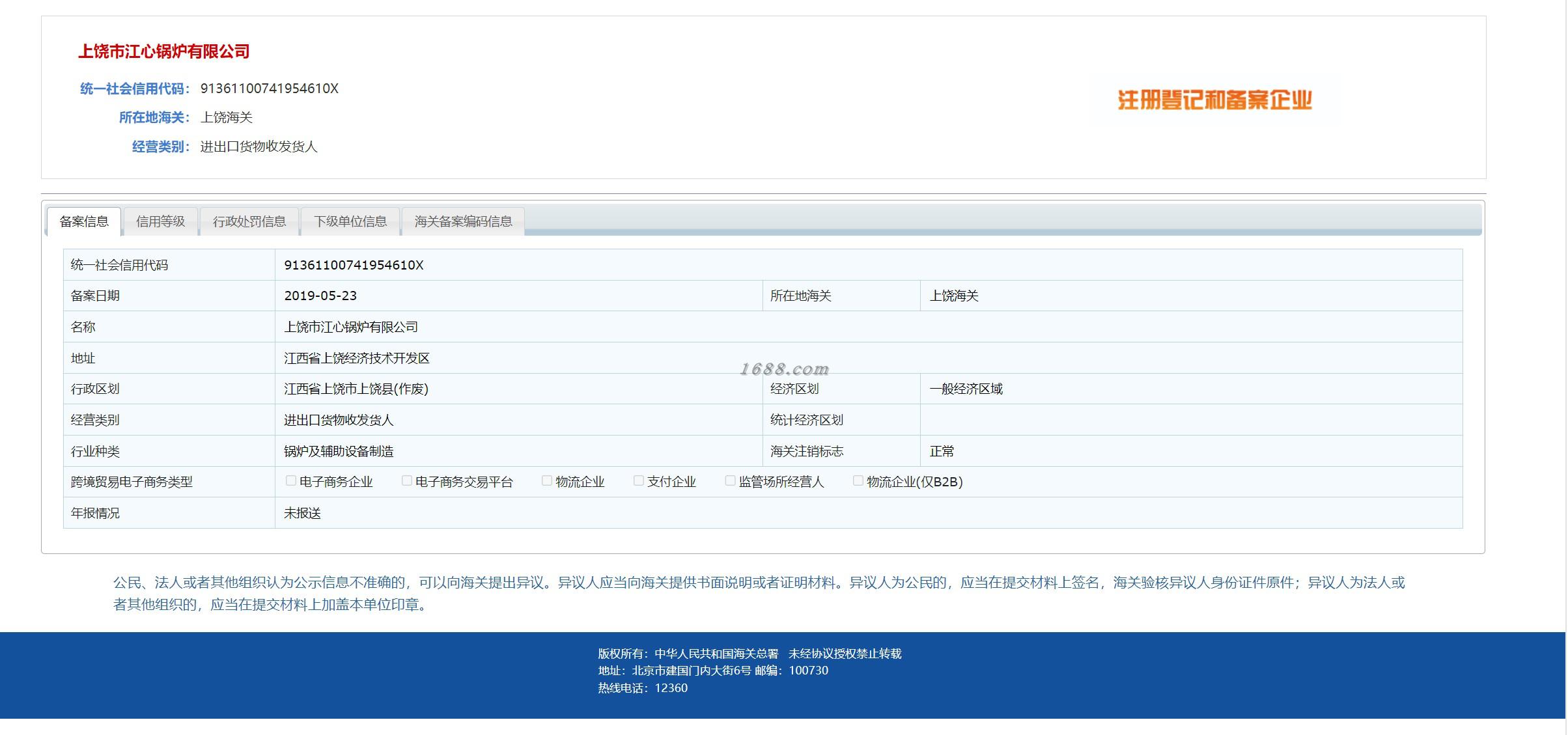The height and width of the screenshot is (735, 1568).
Task: Tick the 物流企业 checkbox
Action: (546, 481)
